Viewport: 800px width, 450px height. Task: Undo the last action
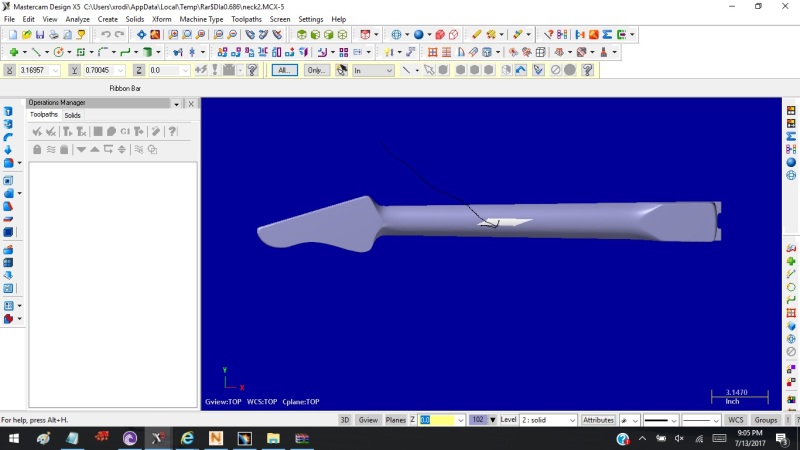tap(106, 35)
